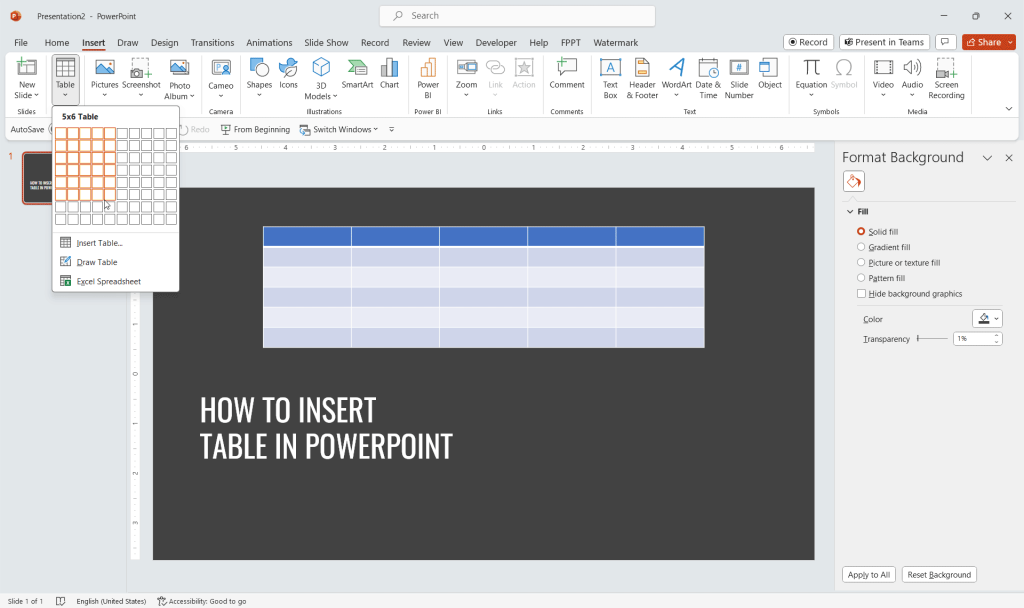The height and width of the screenshot is (608, 1024).
Task: Choose Gradient fill for the background
Action: [x=861, y=247]
